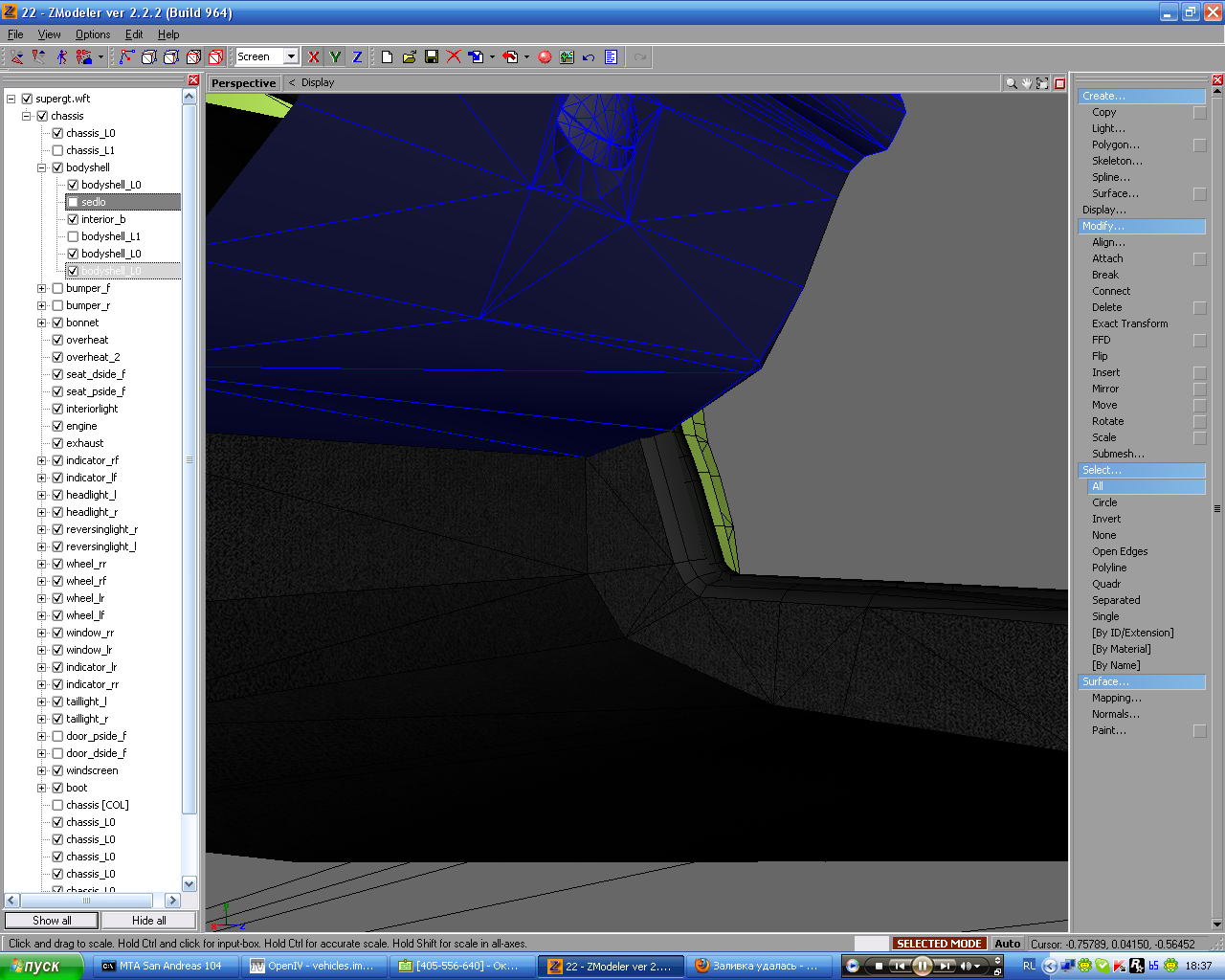Click the Save file icon in toolbar
The image size is (1225, 980).
click(432, 57)
